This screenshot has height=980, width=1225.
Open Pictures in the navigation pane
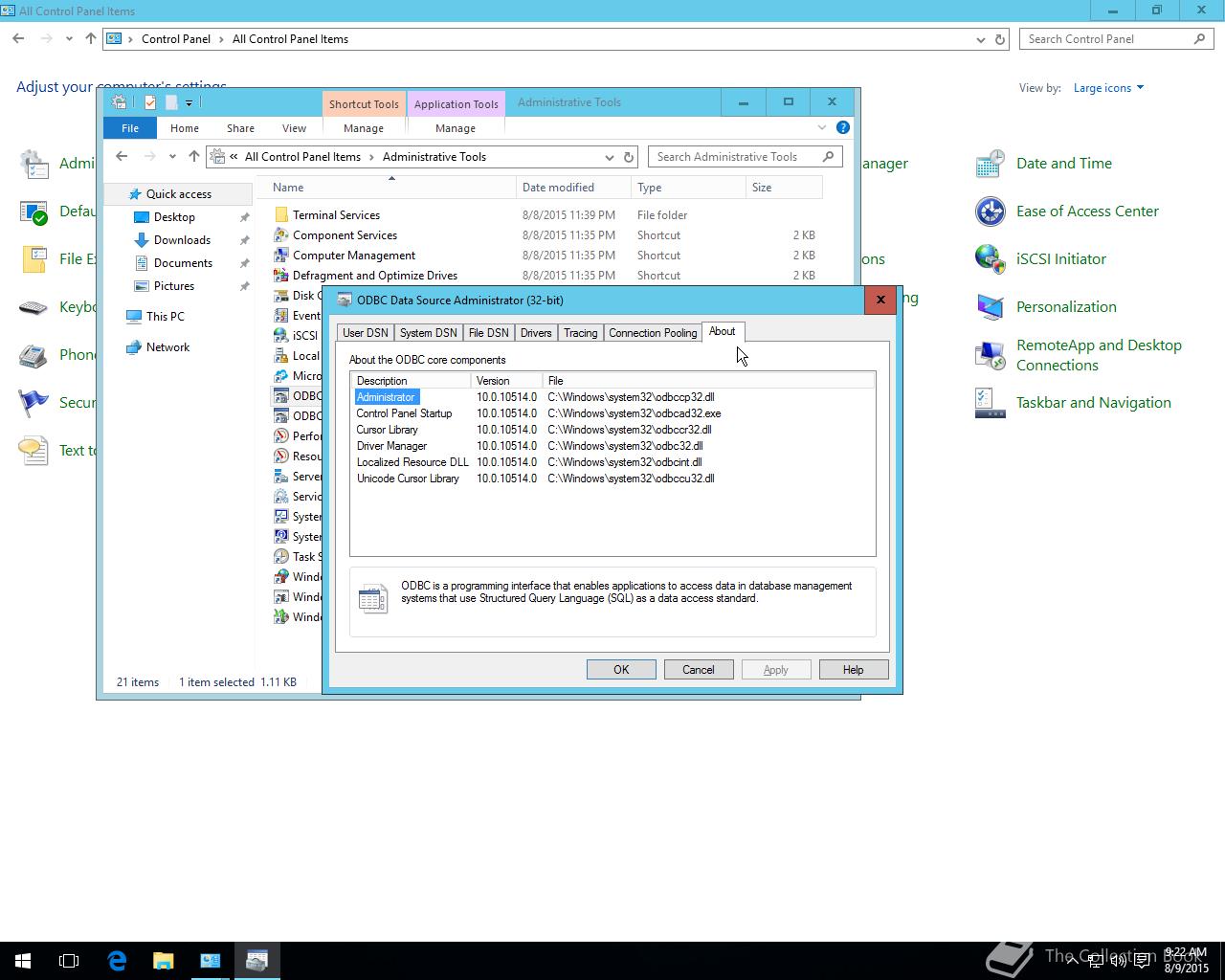[174, 286]
